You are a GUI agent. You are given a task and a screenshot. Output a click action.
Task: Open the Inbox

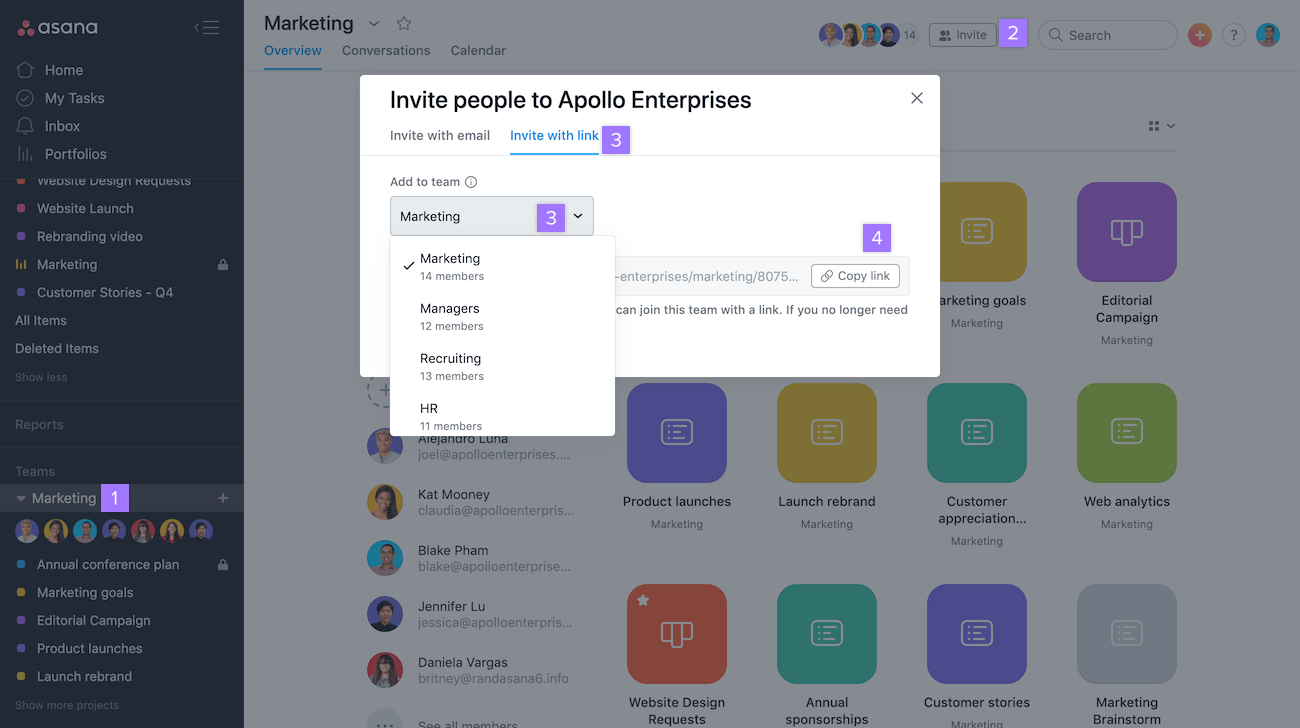pyautogui.click(x=62, y=126)
